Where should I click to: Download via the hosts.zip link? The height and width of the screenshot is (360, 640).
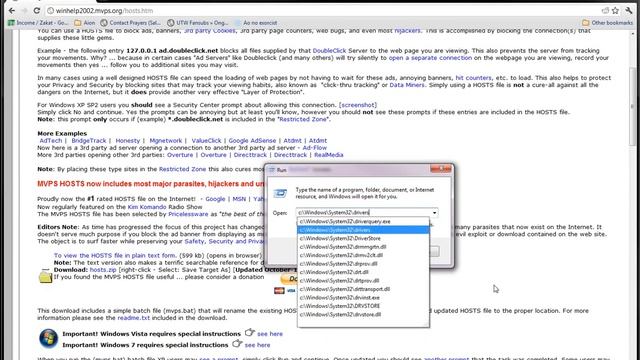tap(103, 270)
